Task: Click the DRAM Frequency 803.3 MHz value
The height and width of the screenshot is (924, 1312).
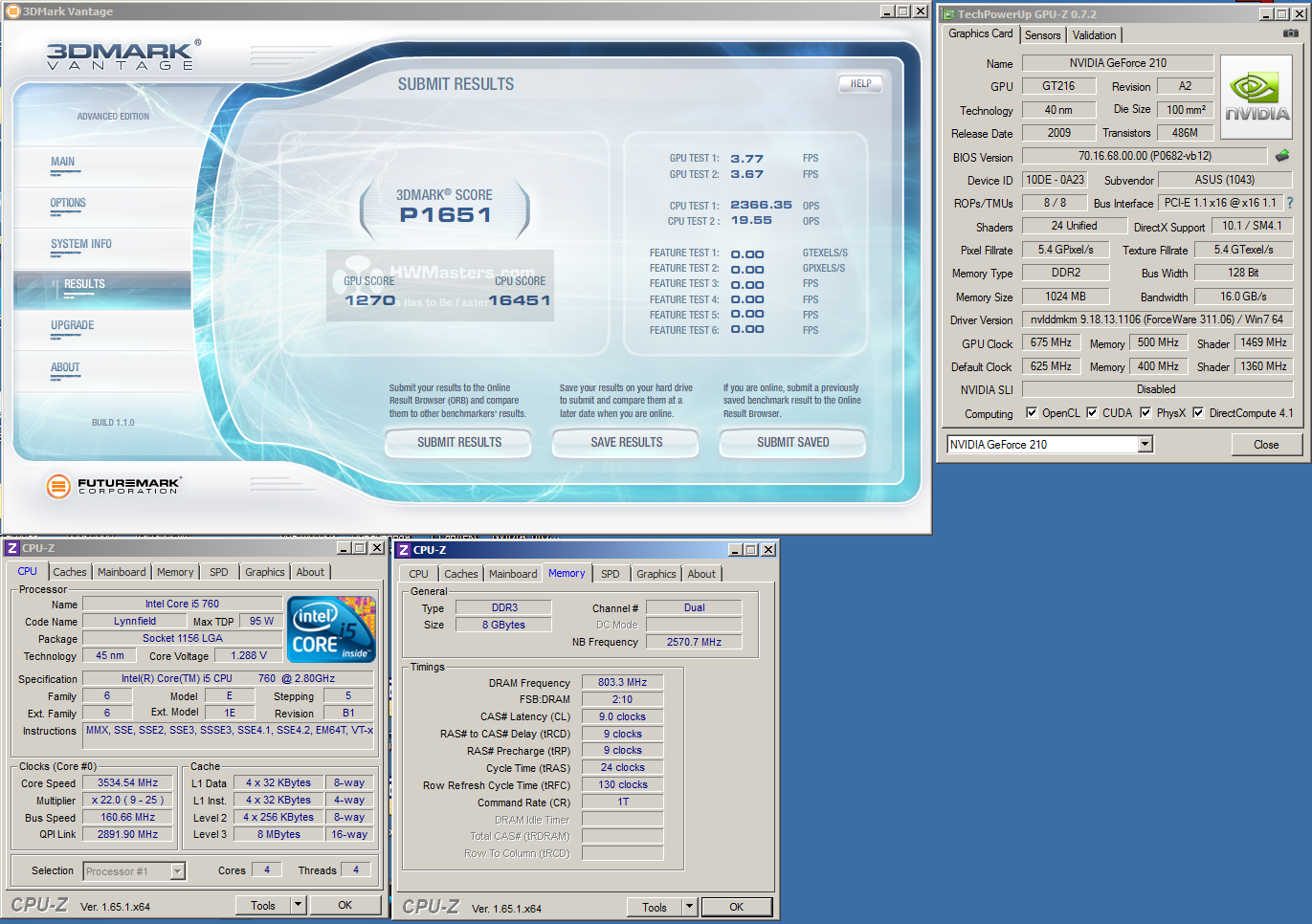Action: tap(622, 682)
